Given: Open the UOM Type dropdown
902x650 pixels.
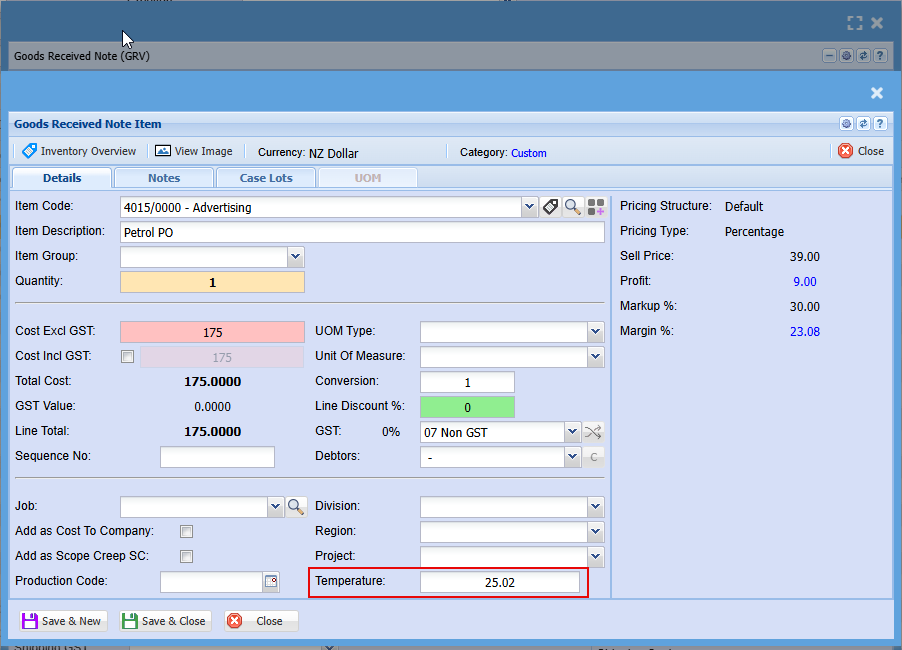Looking at the screenshot, I should 595,332.
